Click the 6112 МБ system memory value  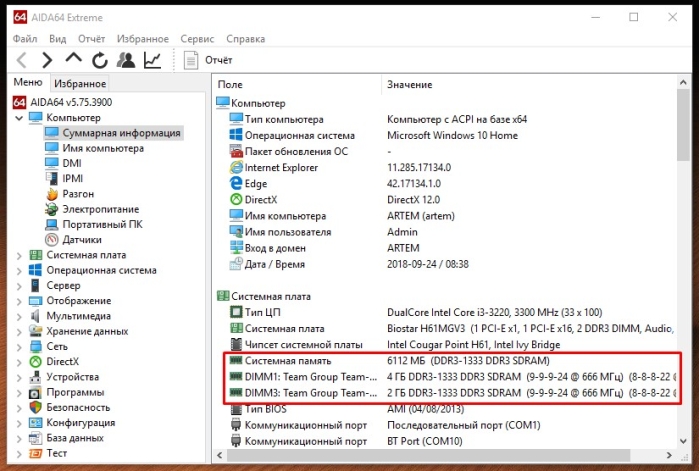click(468, 360)
